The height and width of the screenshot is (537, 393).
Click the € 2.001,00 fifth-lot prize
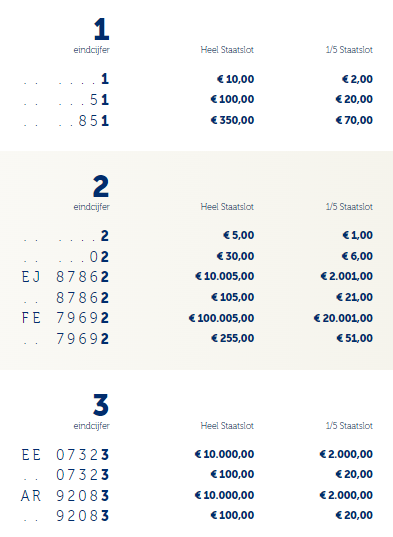(346, 276)
